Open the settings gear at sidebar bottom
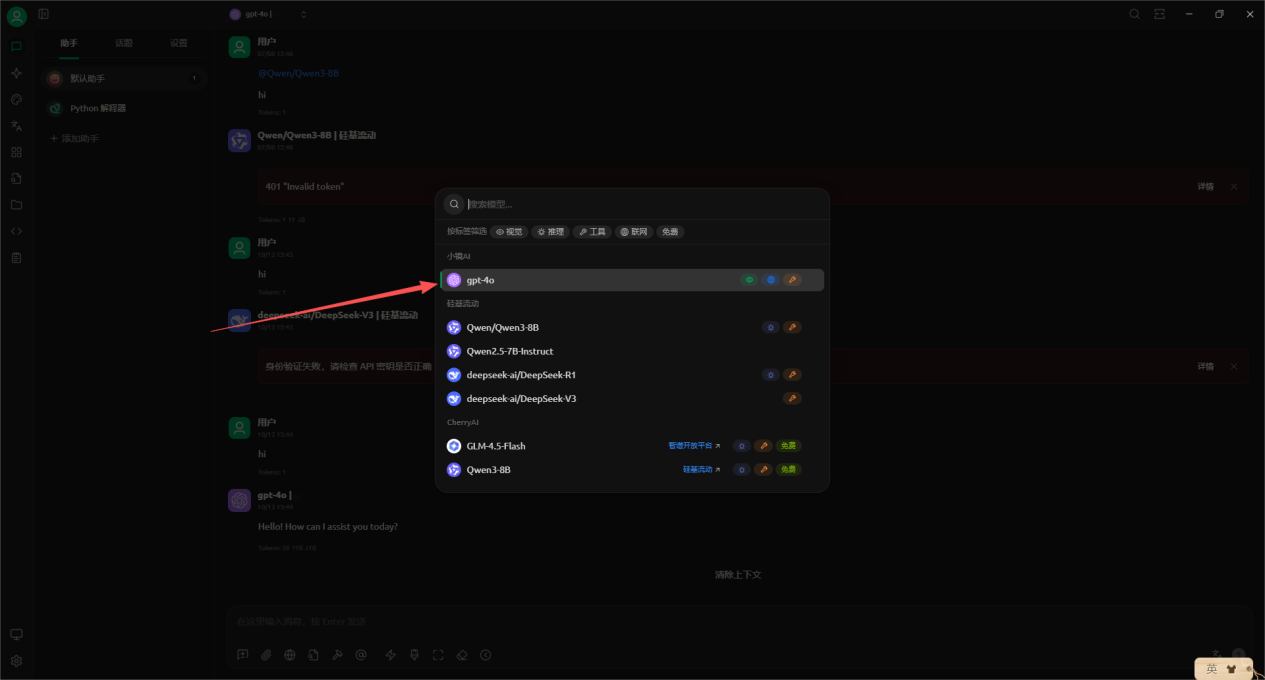The height and width of the screenshot is (680, 1265). pos(16,661)
